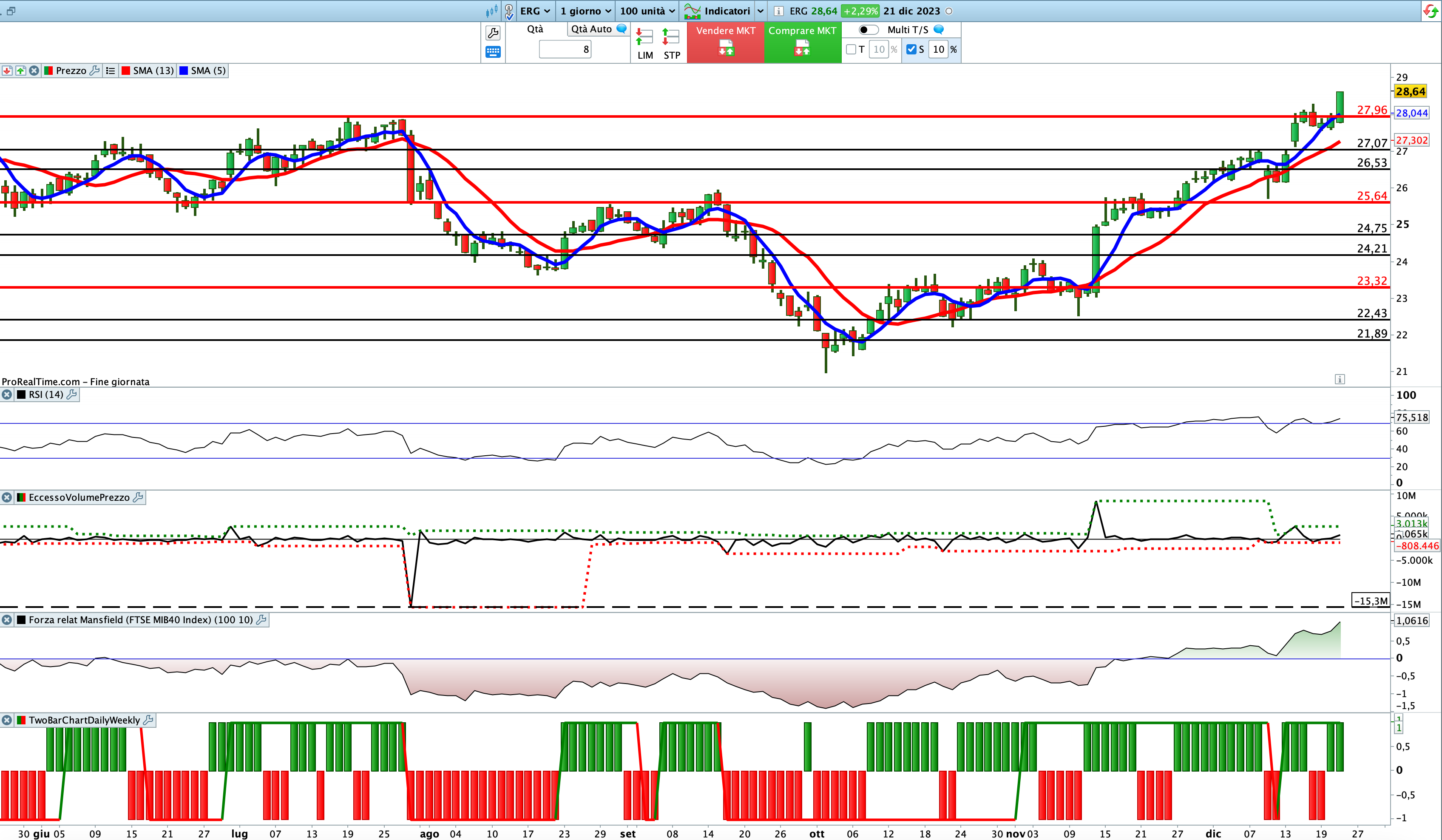Close the EccessoVolumePrezzo panel
1442x840 pixels.
click(x=7, y=497)
